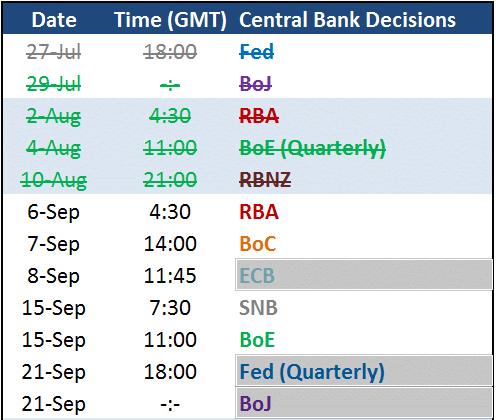Click the gray SNB entry
496x420 pixels.
[258, 308]
